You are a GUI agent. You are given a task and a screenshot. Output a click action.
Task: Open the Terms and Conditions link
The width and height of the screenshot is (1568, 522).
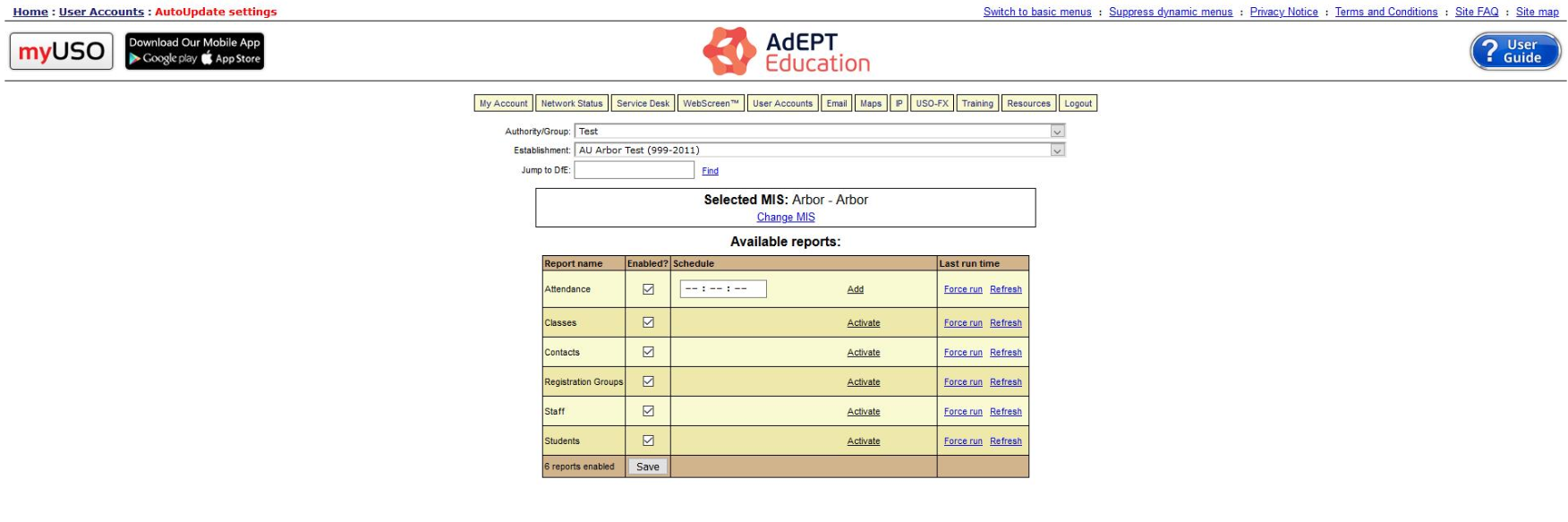[x=1386, y=12]
